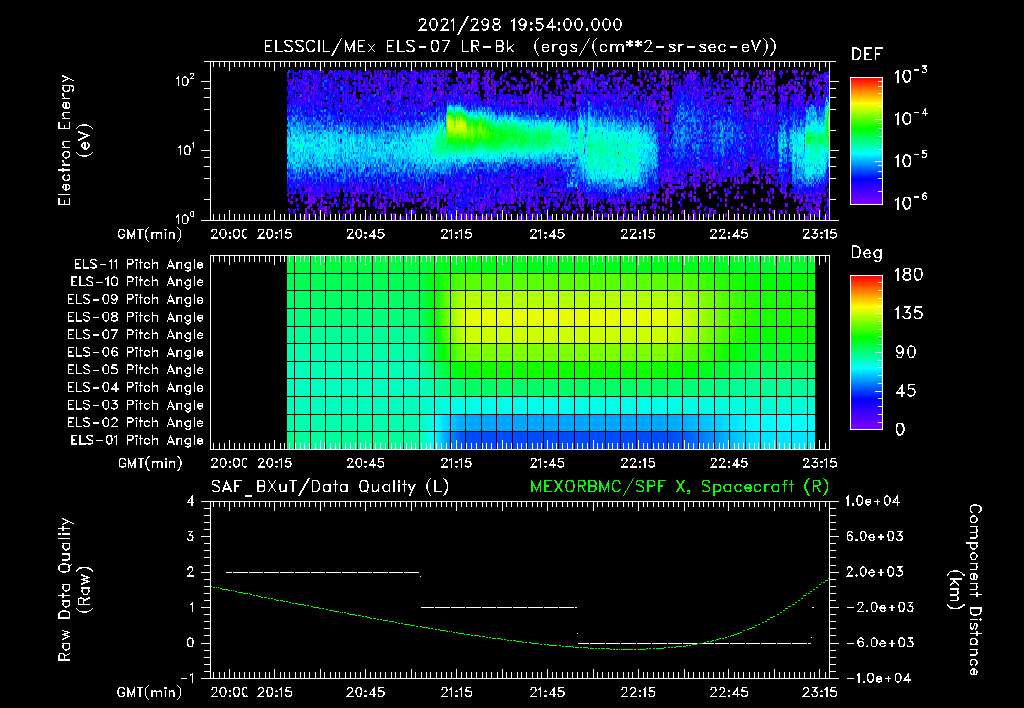The image size is (1024, 708).
Task: Click the "SAF_BXuT/Data Quality (L)" legend text
Action: [x=330, y=487]
